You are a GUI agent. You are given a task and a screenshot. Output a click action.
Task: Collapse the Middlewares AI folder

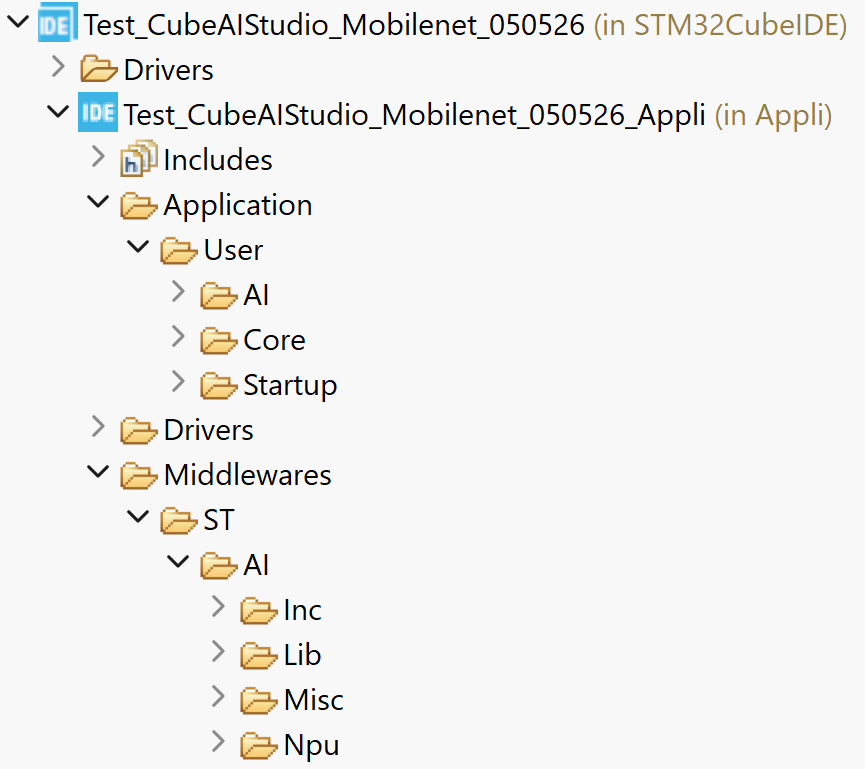tap(178, 562)
